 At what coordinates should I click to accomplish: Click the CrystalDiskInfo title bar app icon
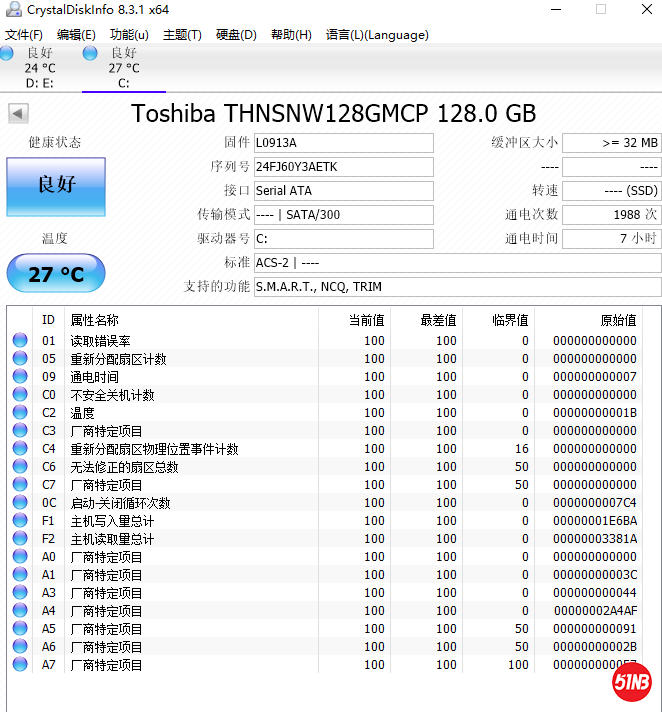[12, 10]
